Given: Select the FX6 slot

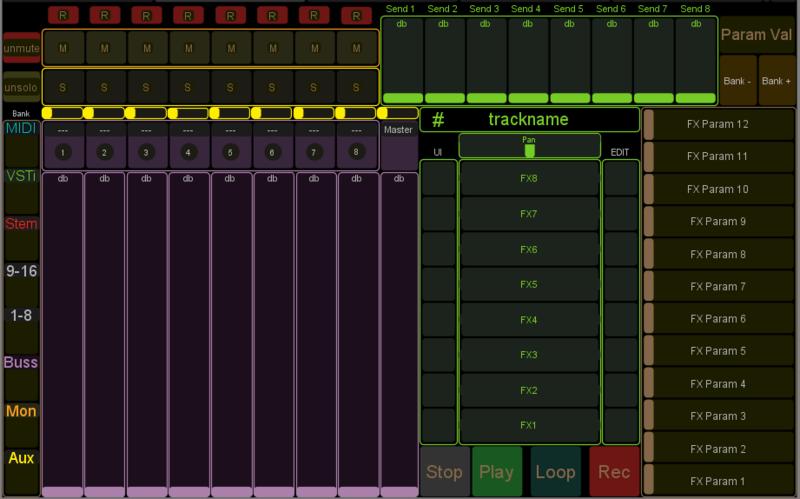Looking at the screenshot, I should 529,250.
